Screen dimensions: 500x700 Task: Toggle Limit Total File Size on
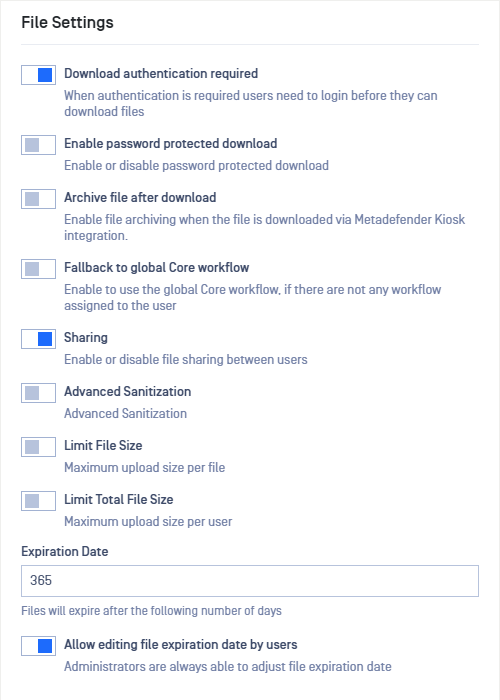tap(38, 501)
